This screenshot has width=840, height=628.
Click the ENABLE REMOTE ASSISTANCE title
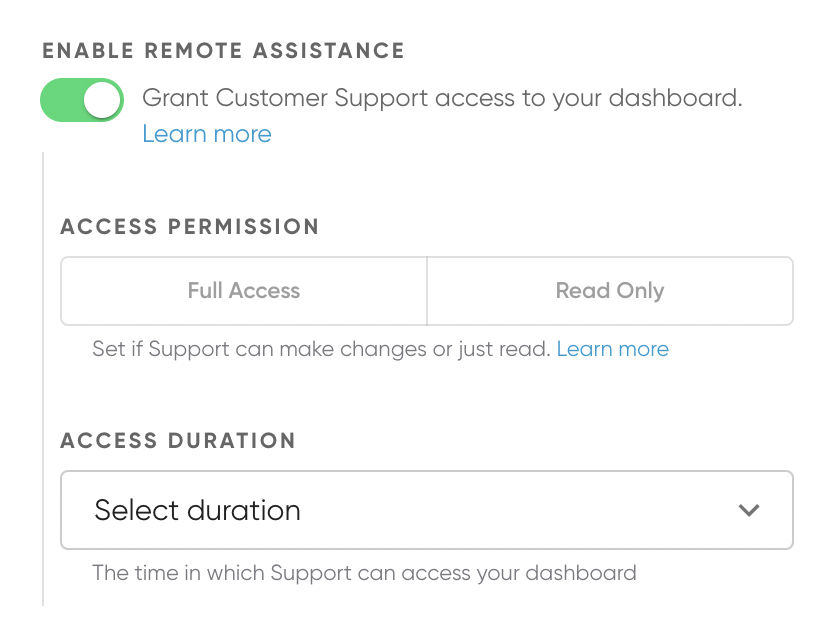tap(222, 50)
